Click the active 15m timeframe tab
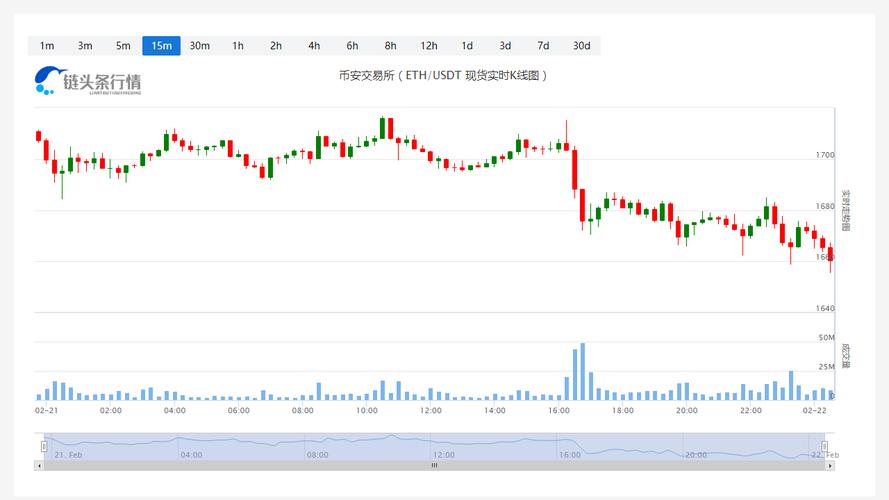 (161, 45)
